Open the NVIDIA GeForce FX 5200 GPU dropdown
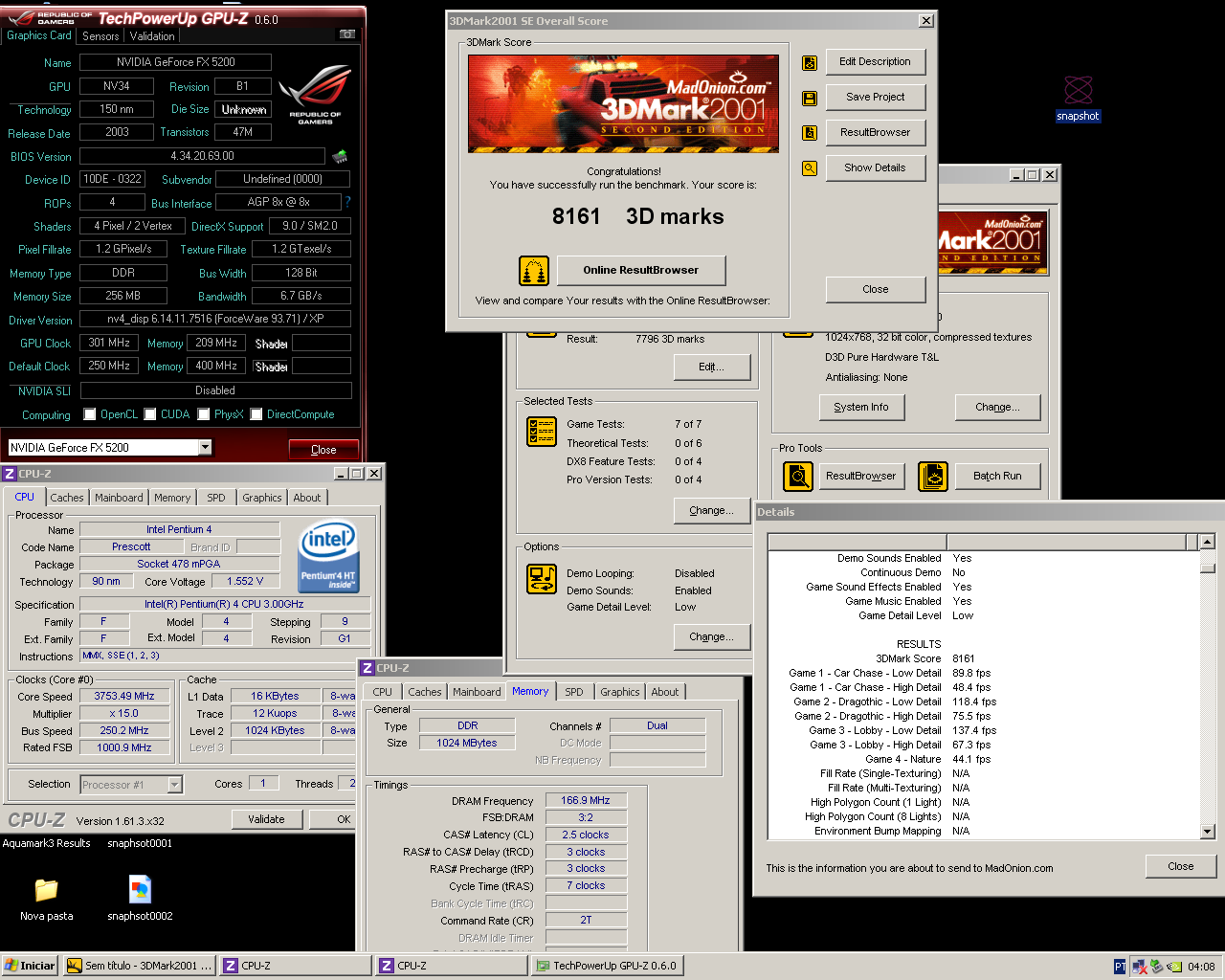The image size is (1225, 980). (205, 447)
